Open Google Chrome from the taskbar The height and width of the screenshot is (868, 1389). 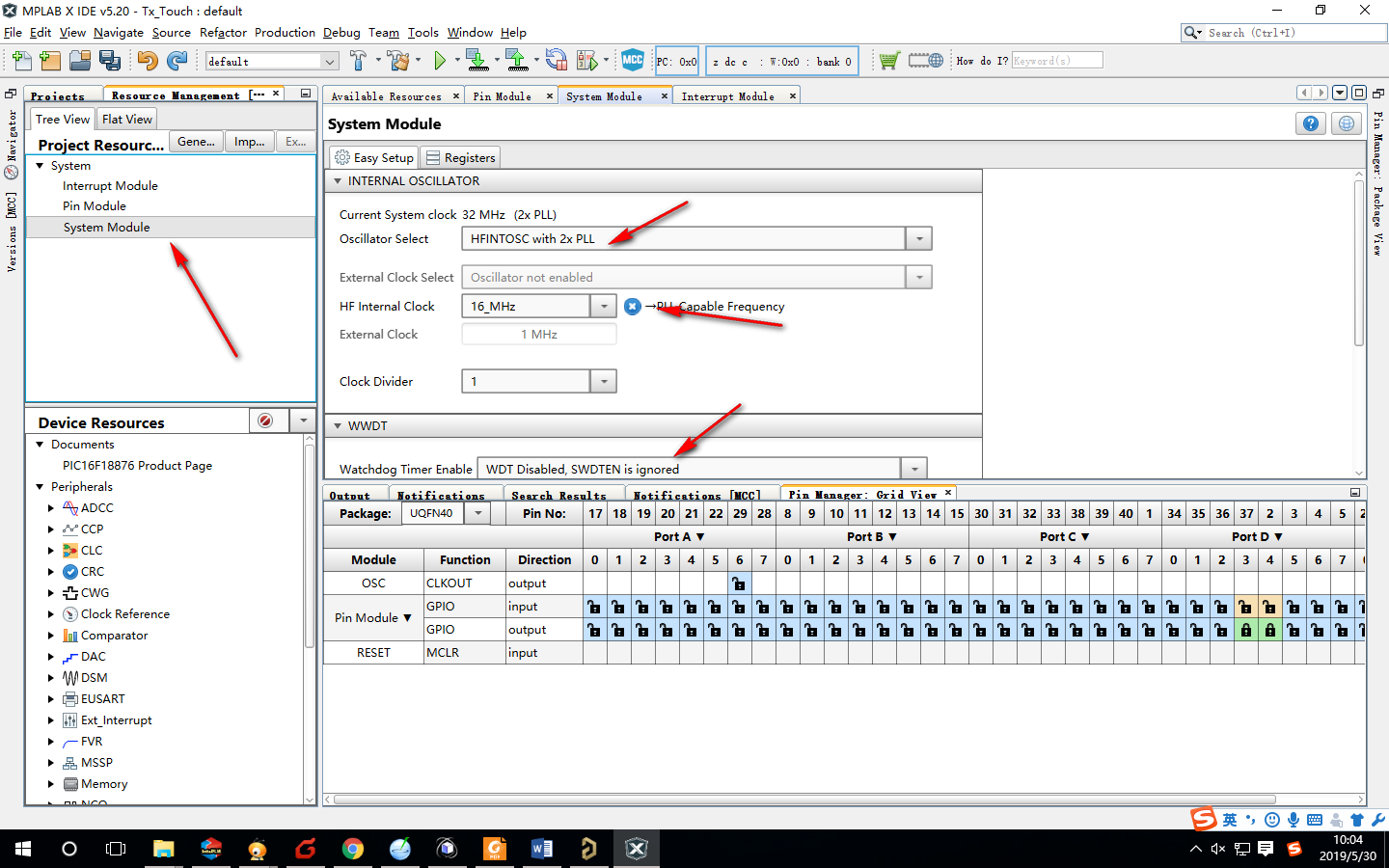click(x=352, y=849)
